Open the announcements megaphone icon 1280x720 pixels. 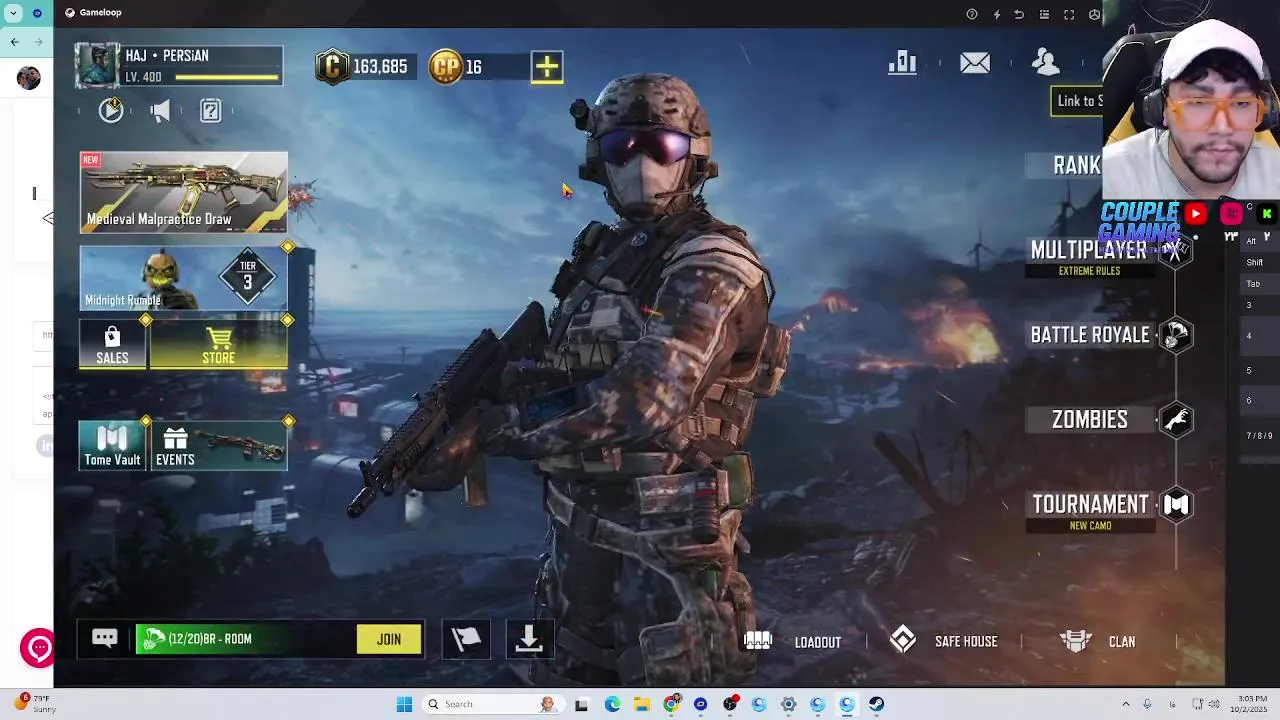[x=160, y=111]
